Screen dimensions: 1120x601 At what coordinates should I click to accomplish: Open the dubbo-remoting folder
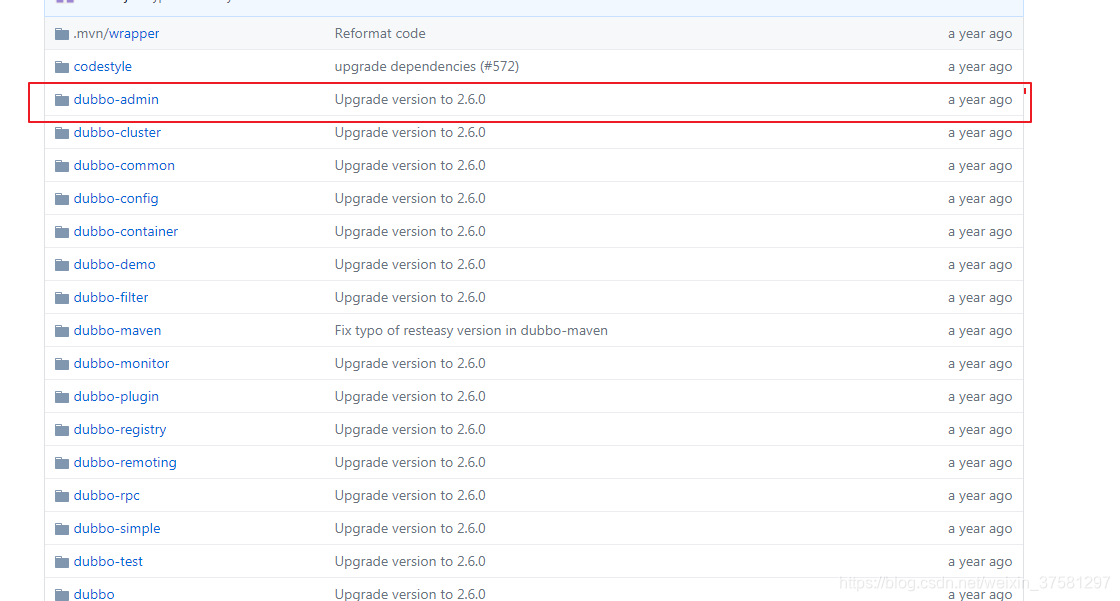click(x=125, y=462)
